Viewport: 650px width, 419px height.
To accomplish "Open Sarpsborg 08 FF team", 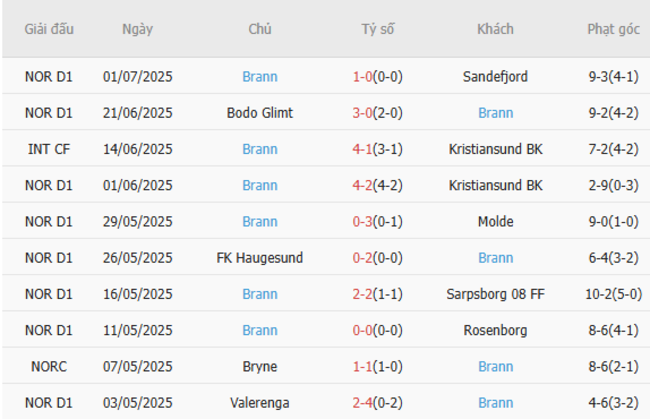I will pyautogui.click(x=496, y=294).
